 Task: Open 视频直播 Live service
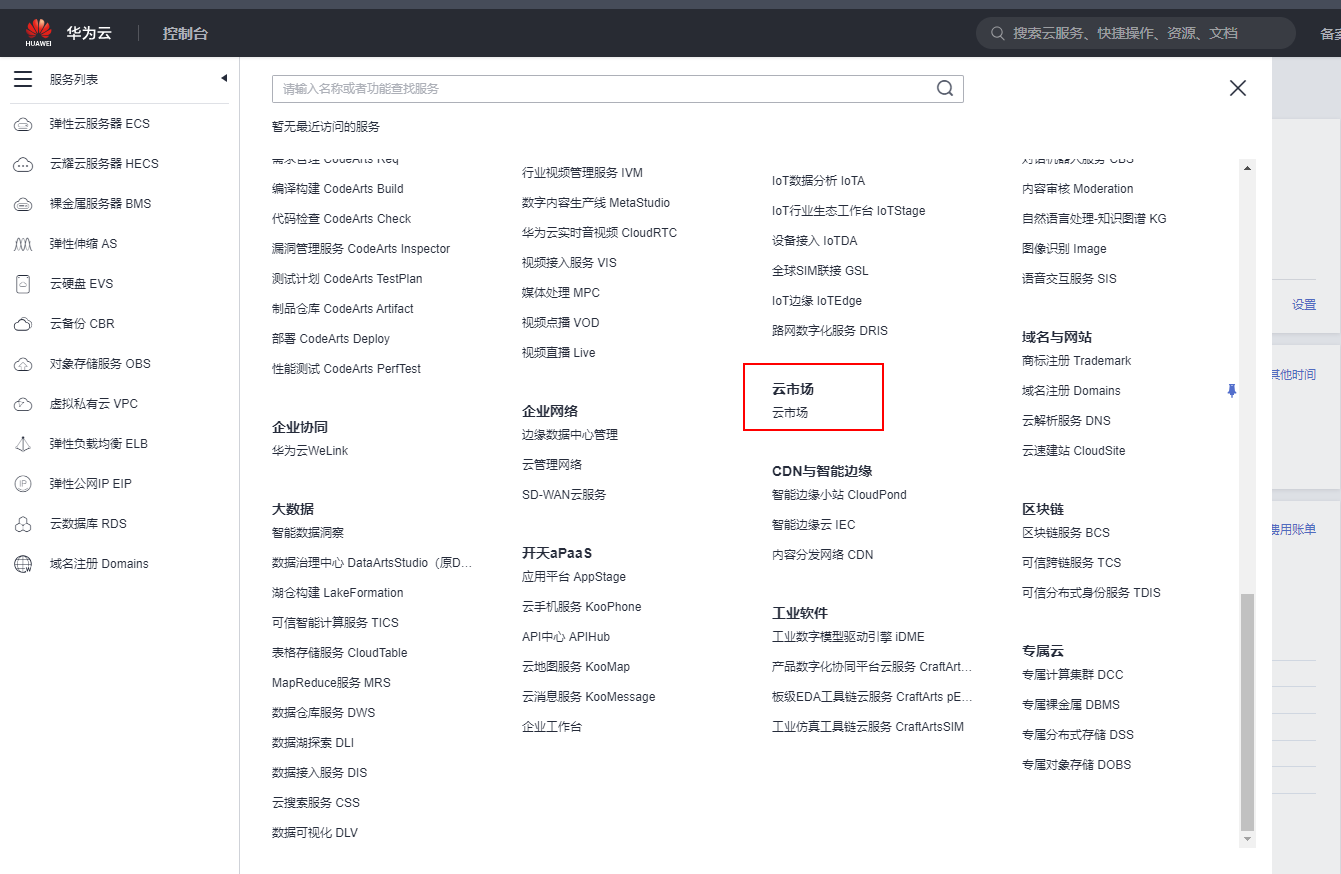point(559,353)
